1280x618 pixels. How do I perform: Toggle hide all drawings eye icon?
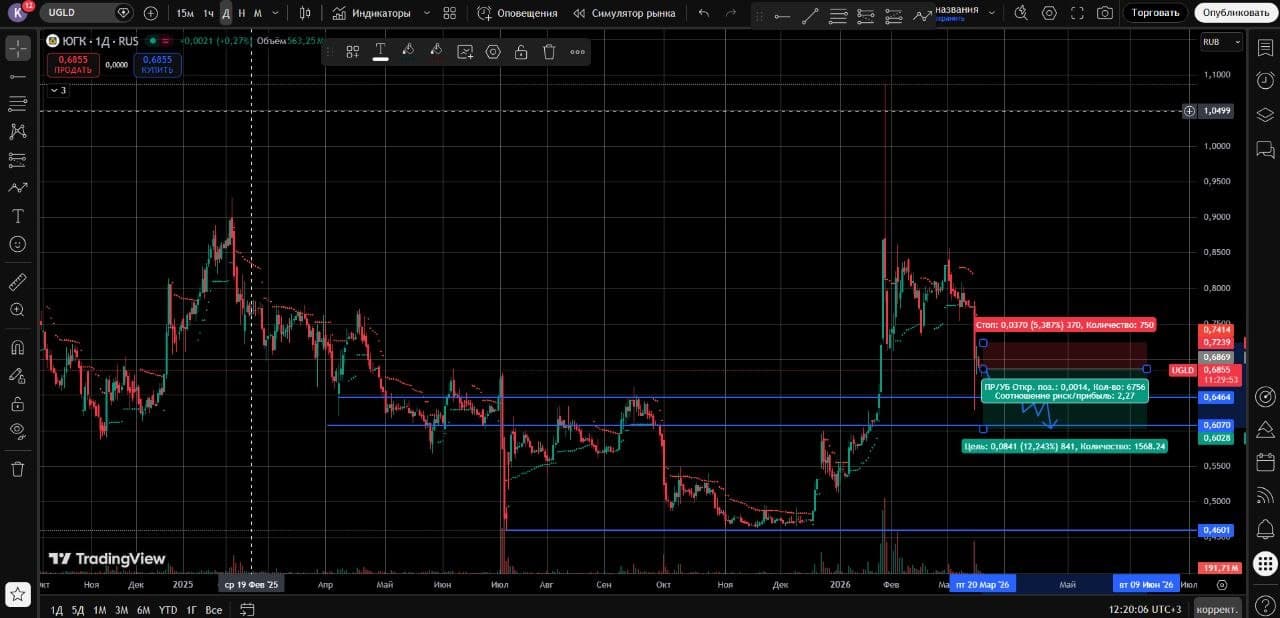pyautogui.click(x=17, y=431)
